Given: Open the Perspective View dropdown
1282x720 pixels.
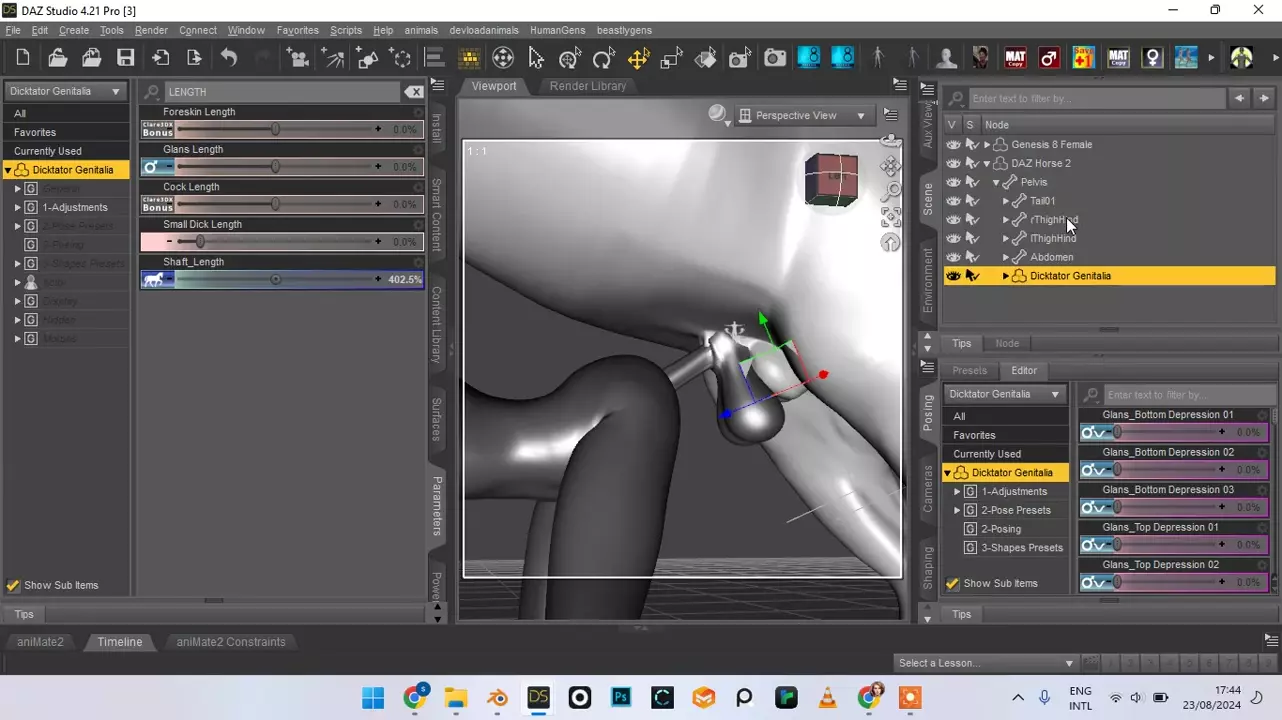Looking at the screenshot, I should coord(804,116).
